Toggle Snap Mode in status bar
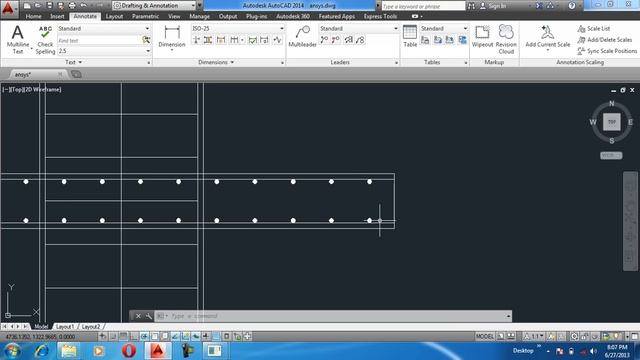 (113, 337)
